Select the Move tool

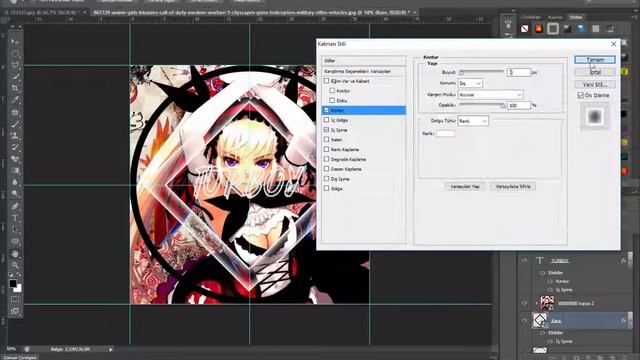tap(15, 42)
